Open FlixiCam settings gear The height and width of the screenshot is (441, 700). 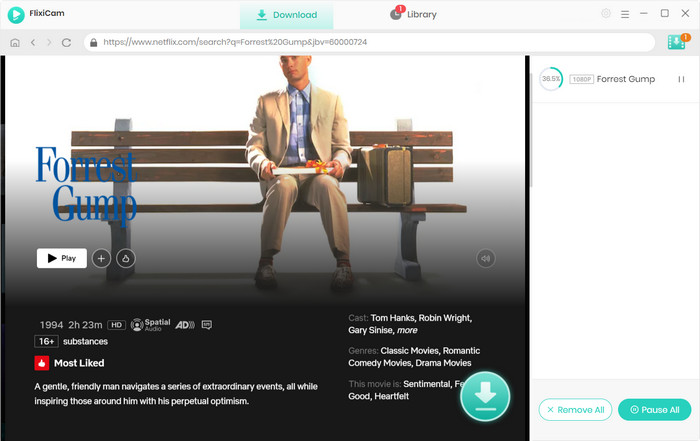(x=606, y=13)
